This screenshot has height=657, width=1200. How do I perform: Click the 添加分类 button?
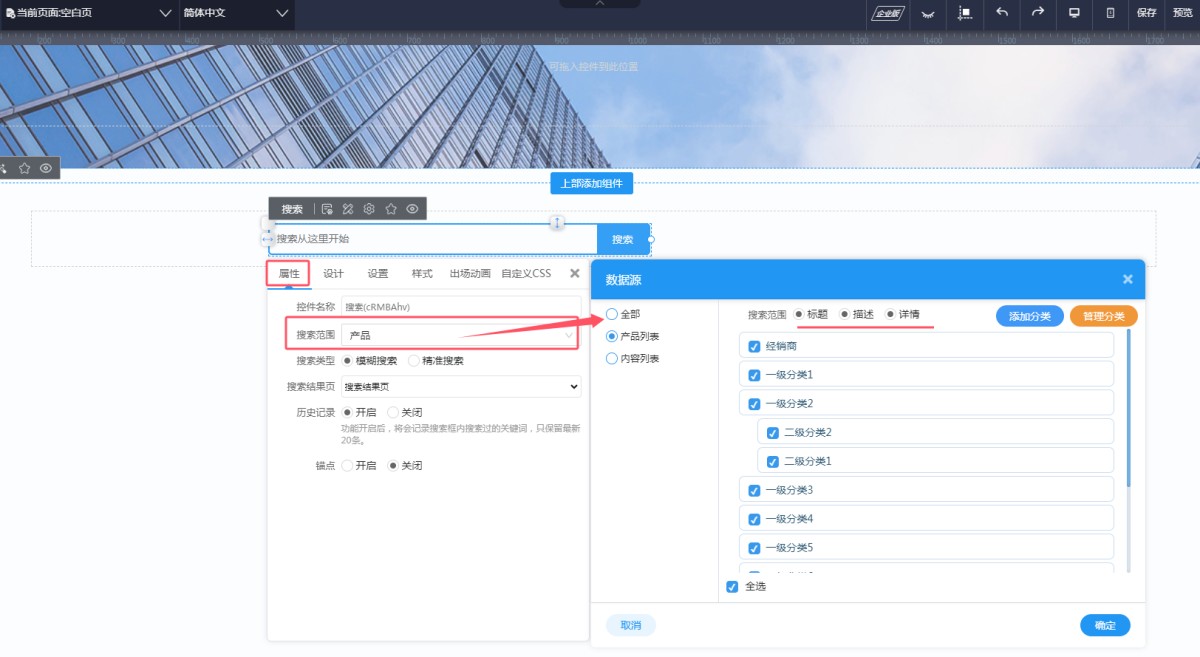1029,316
